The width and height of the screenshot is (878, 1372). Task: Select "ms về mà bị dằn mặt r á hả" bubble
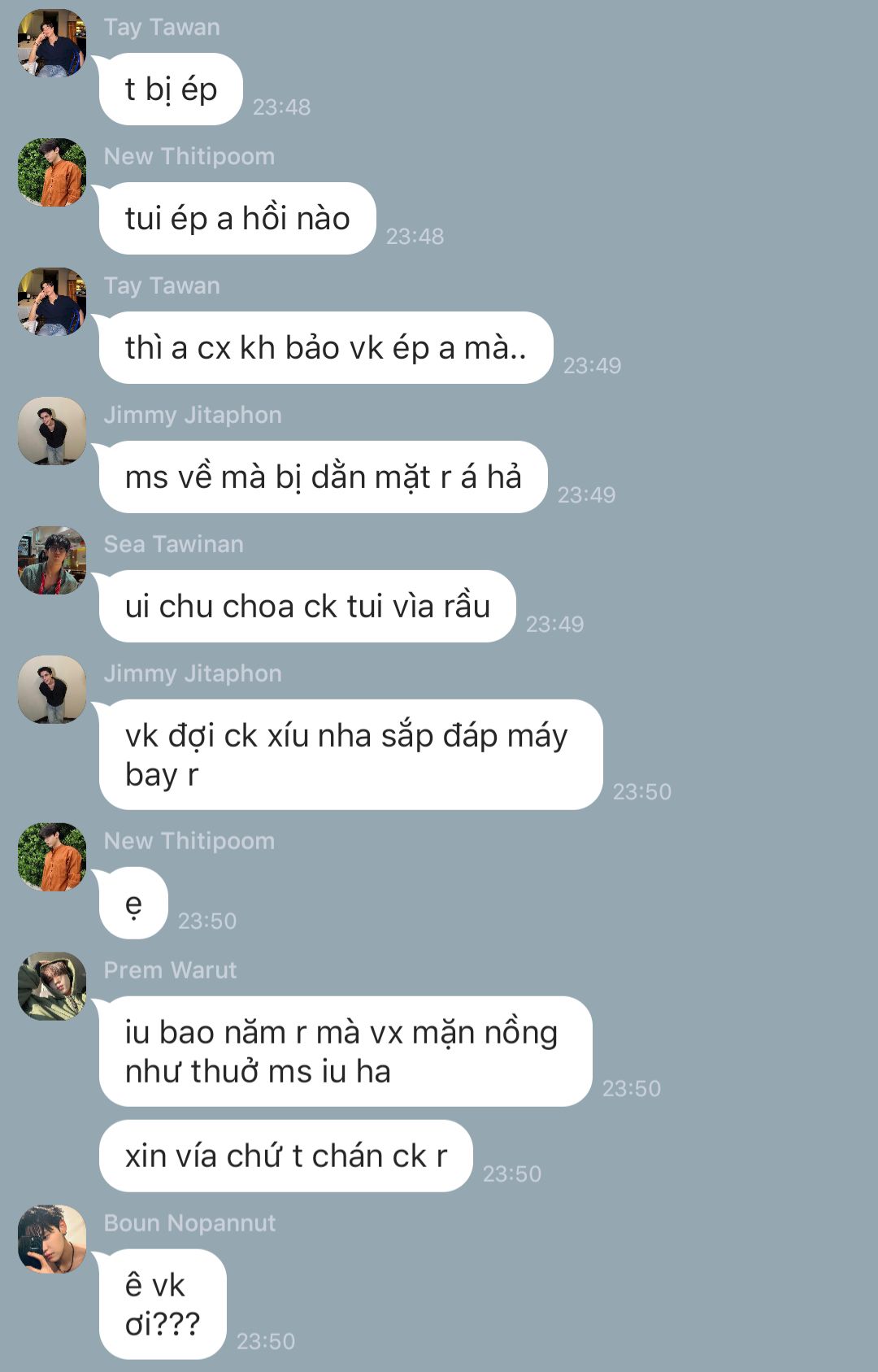[324, 477]
